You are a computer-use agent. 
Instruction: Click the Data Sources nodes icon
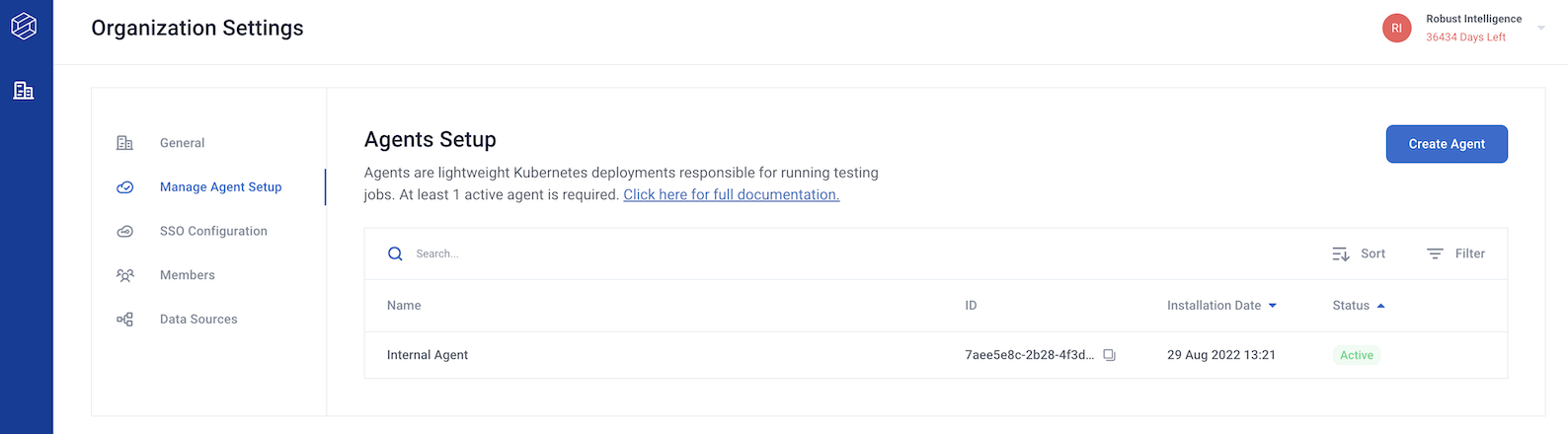(124, 320)
